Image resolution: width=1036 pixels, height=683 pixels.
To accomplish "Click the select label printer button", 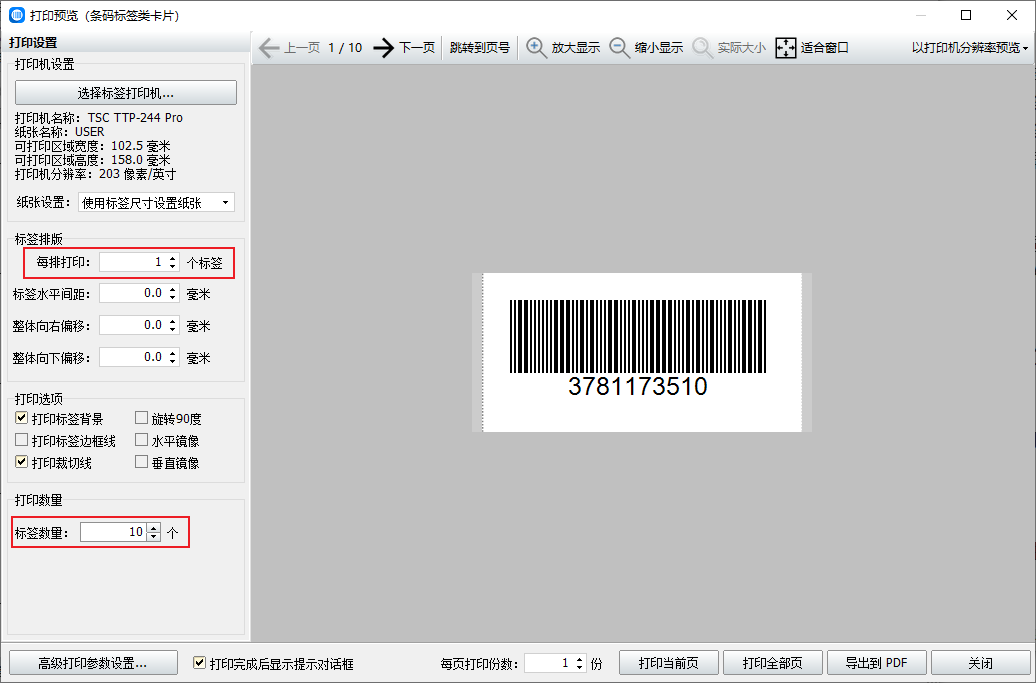I will point(126,92).
